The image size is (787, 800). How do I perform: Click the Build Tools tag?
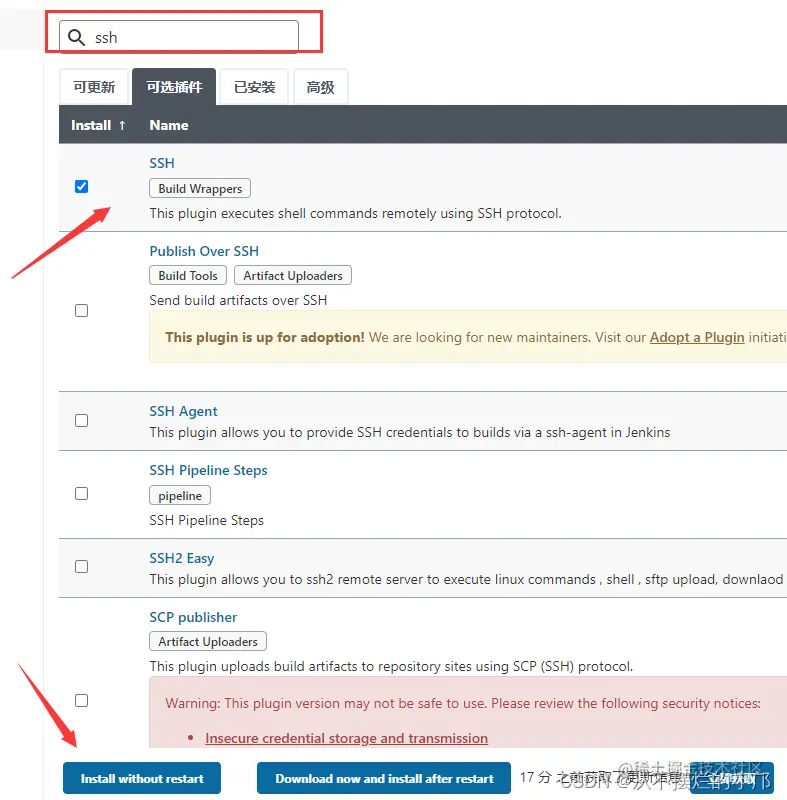[188, 276]
